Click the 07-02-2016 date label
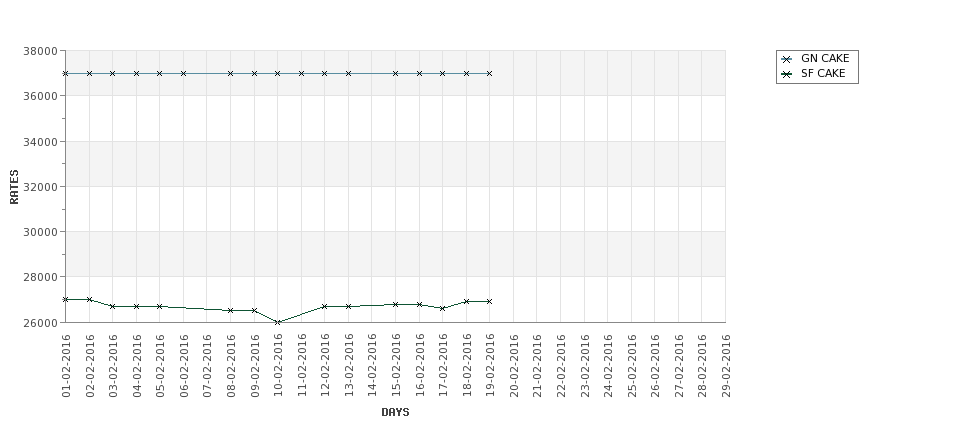The height and width of the screenshot is (429, 975). pos(207,366)
